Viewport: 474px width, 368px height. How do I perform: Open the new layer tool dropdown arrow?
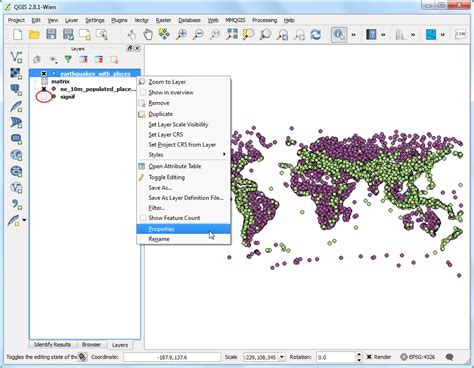pos(24,220)
